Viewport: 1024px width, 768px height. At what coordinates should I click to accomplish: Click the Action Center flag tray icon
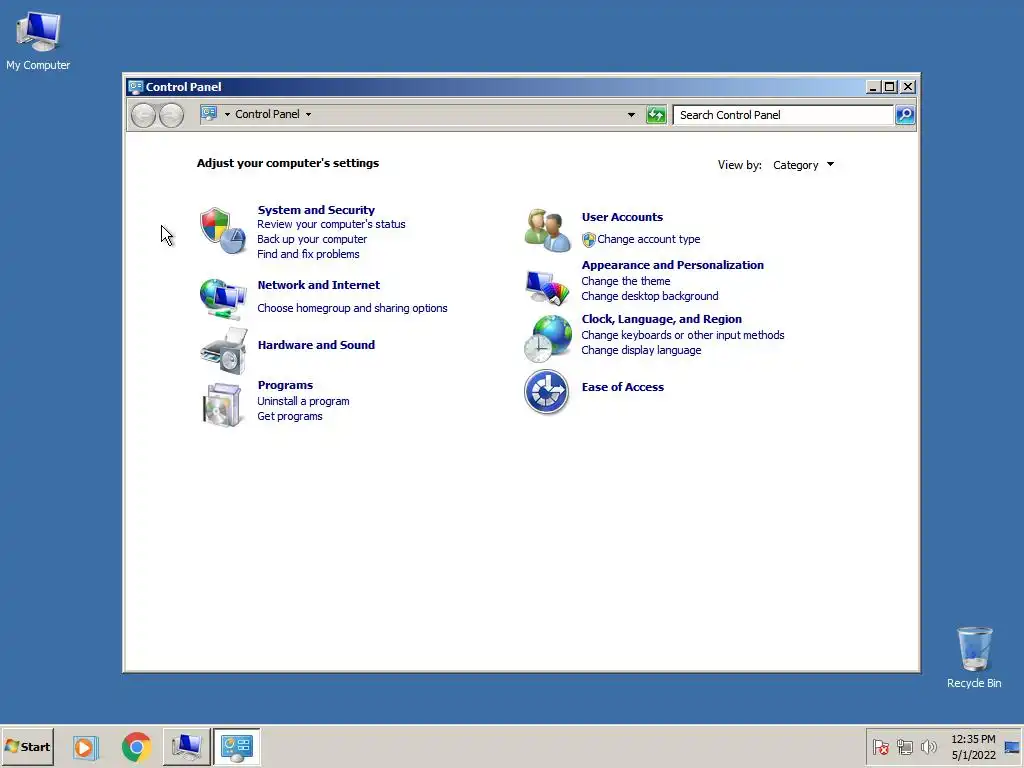point(880,747)
